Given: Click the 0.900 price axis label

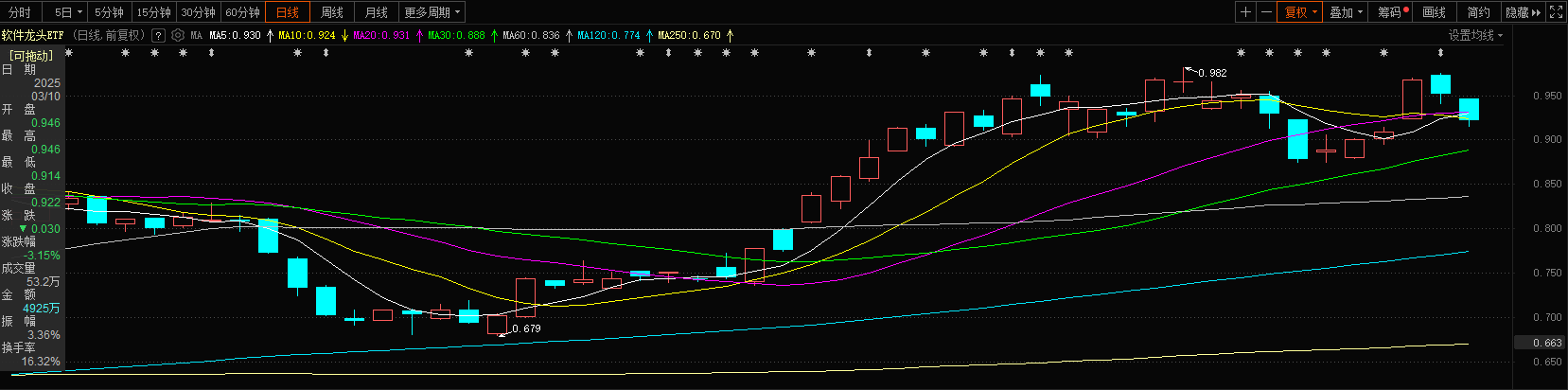Looking at the screenshot, I should 1547,139.
